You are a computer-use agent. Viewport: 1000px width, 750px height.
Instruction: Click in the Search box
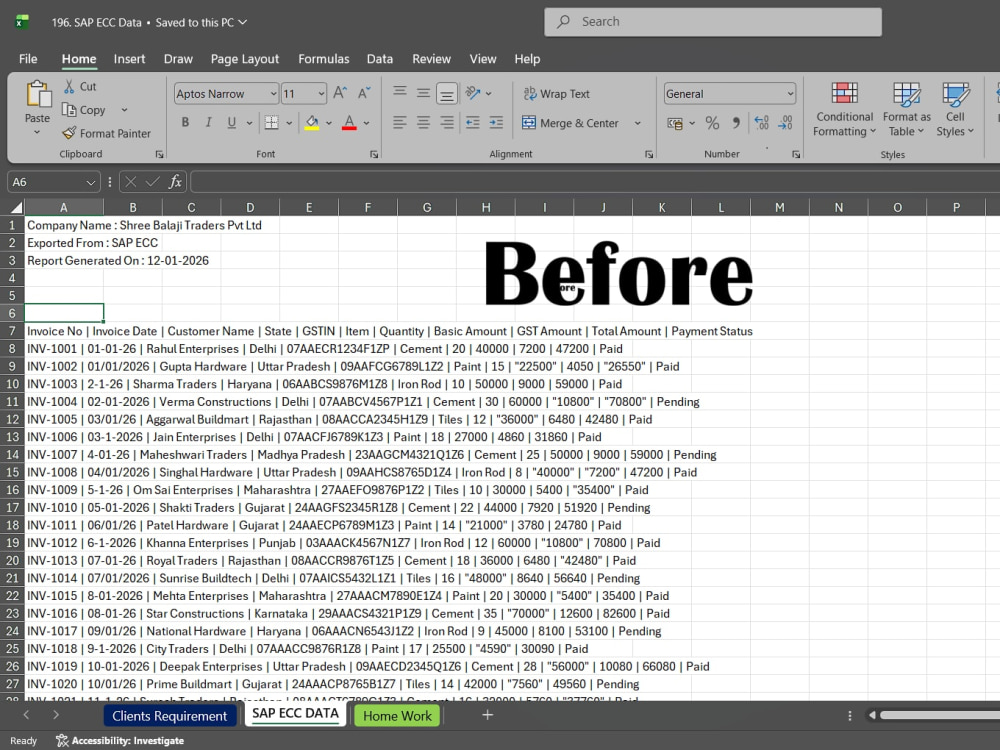(713, 22)
